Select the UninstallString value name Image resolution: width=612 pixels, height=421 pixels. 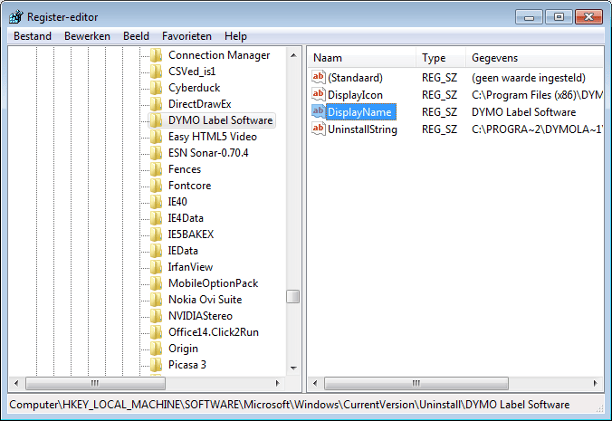363,129
